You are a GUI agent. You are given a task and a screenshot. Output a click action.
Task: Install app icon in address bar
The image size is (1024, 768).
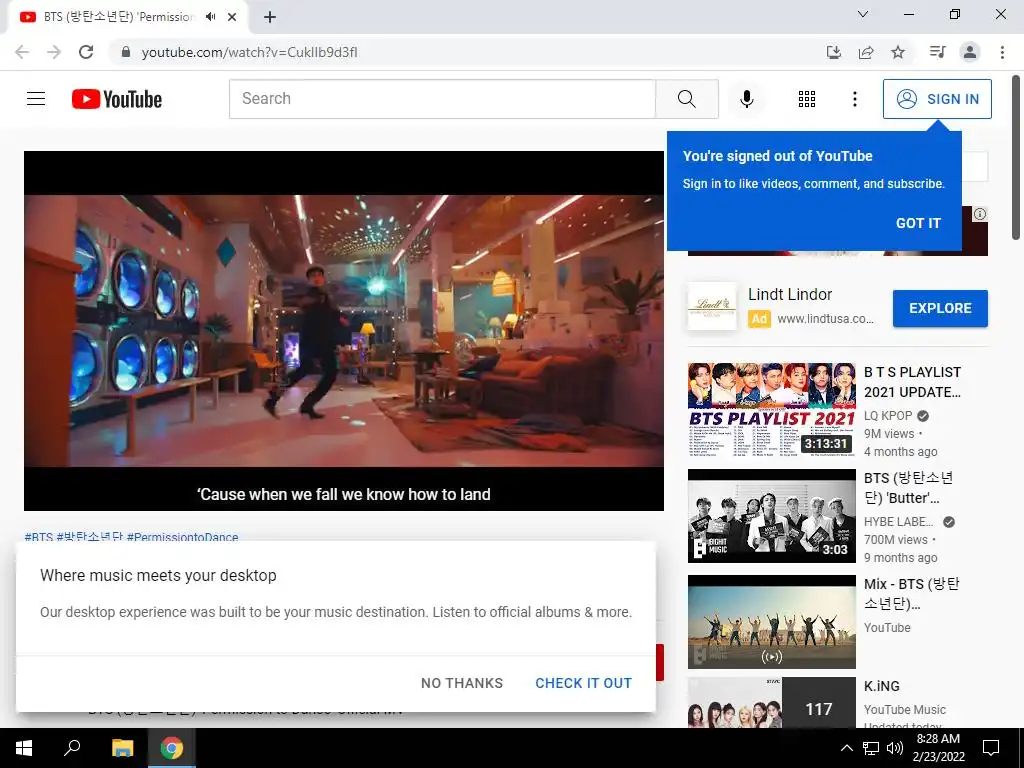pyautogui.click(x=833, y=52)
